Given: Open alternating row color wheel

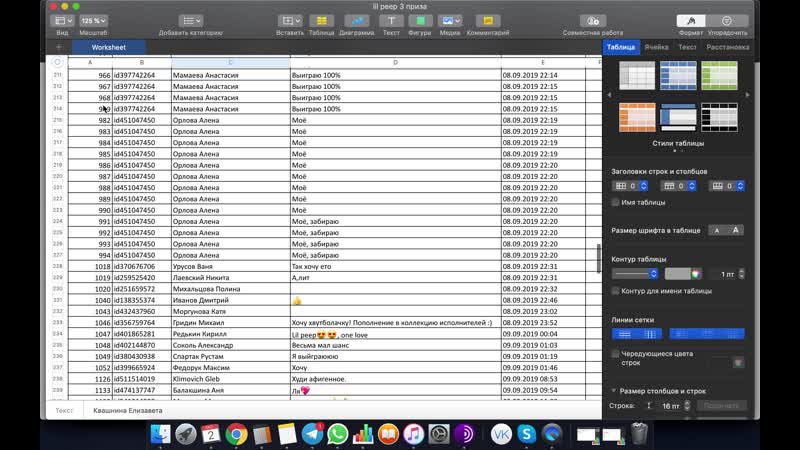Looking at the screenshot, I should pyautogui.click(x=738, y=363).
